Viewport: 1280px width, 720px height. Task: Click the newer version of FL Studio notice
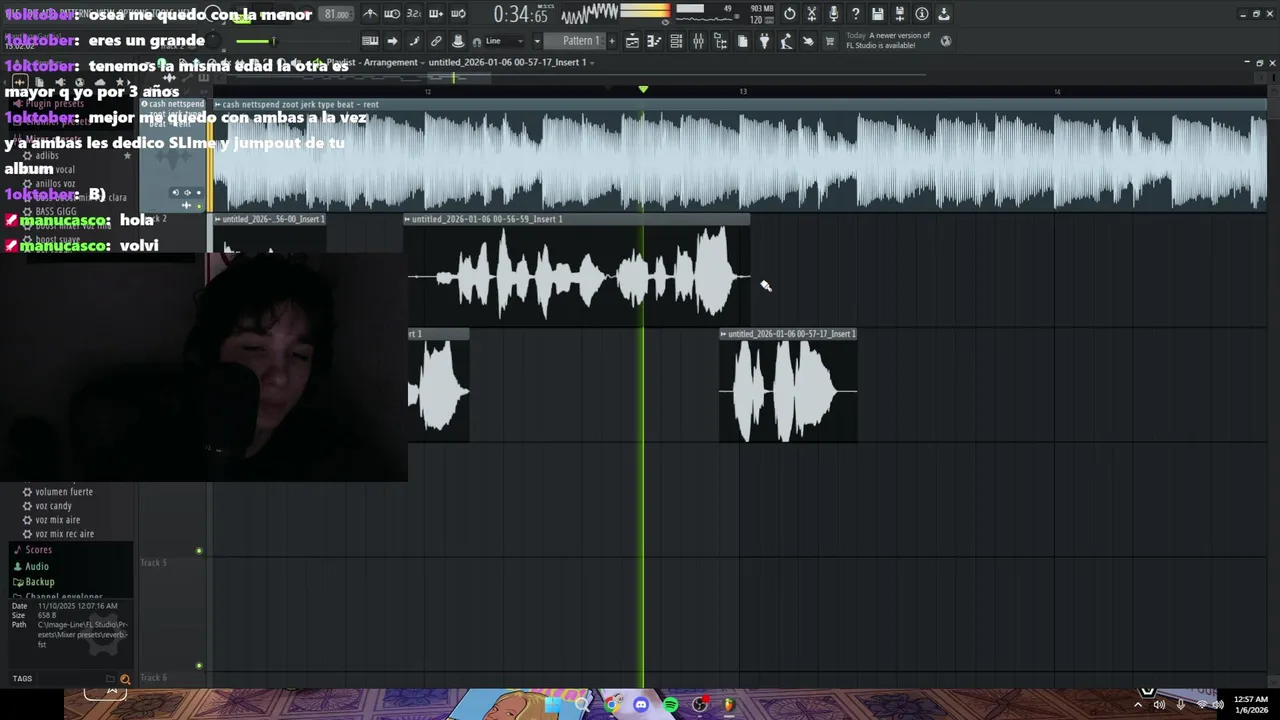(888, 40)
